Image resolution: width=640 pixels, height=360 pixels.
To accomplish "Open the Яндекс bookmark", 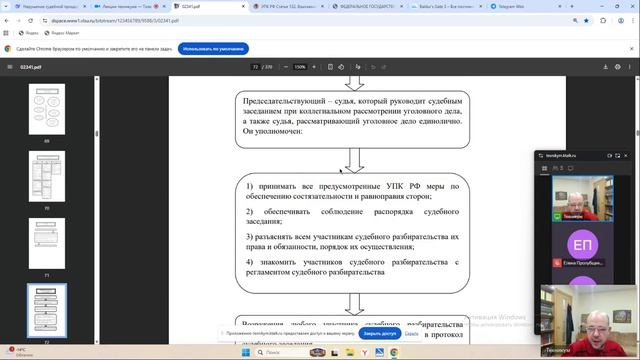I will [x=29, y=33].
